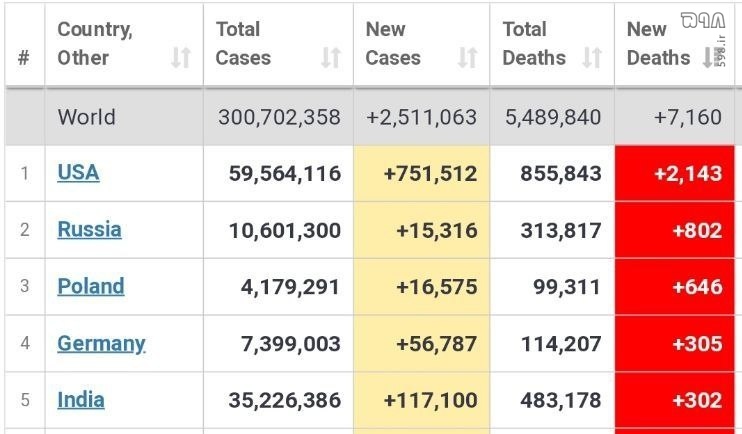Sort by New Cases column arrows
This screenshot has height=434, width=742.
coord(467,58)
